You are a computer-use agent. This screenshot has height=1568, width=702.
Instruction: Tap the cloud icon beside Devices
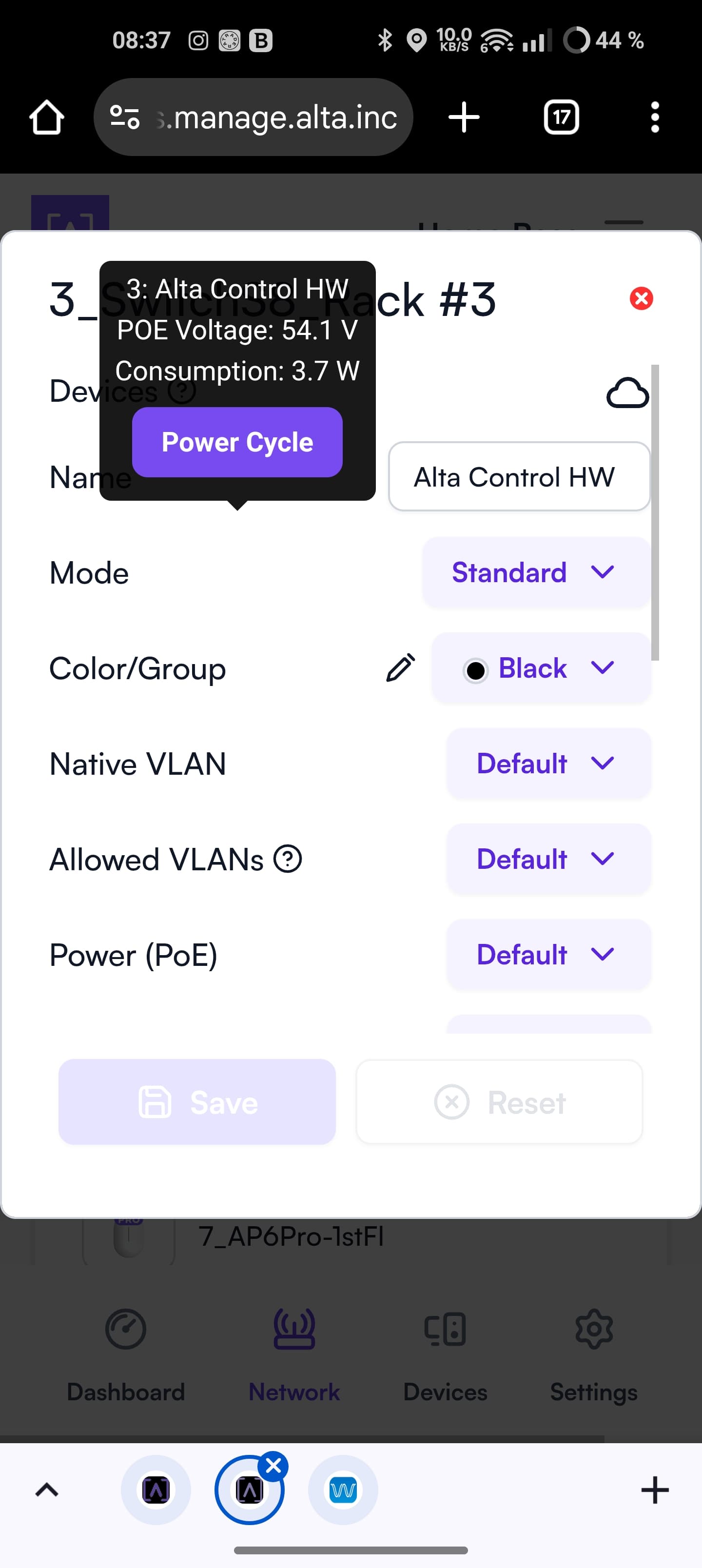pos(627,392)
